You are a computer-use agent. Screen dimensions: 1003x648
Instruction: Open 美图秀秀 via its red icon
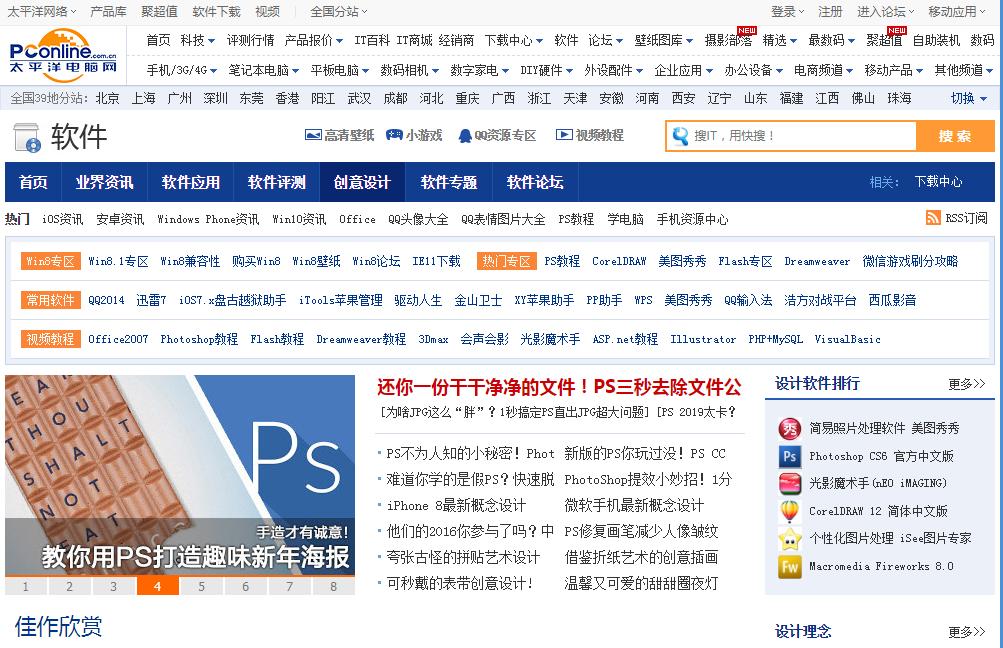point(790,428)
